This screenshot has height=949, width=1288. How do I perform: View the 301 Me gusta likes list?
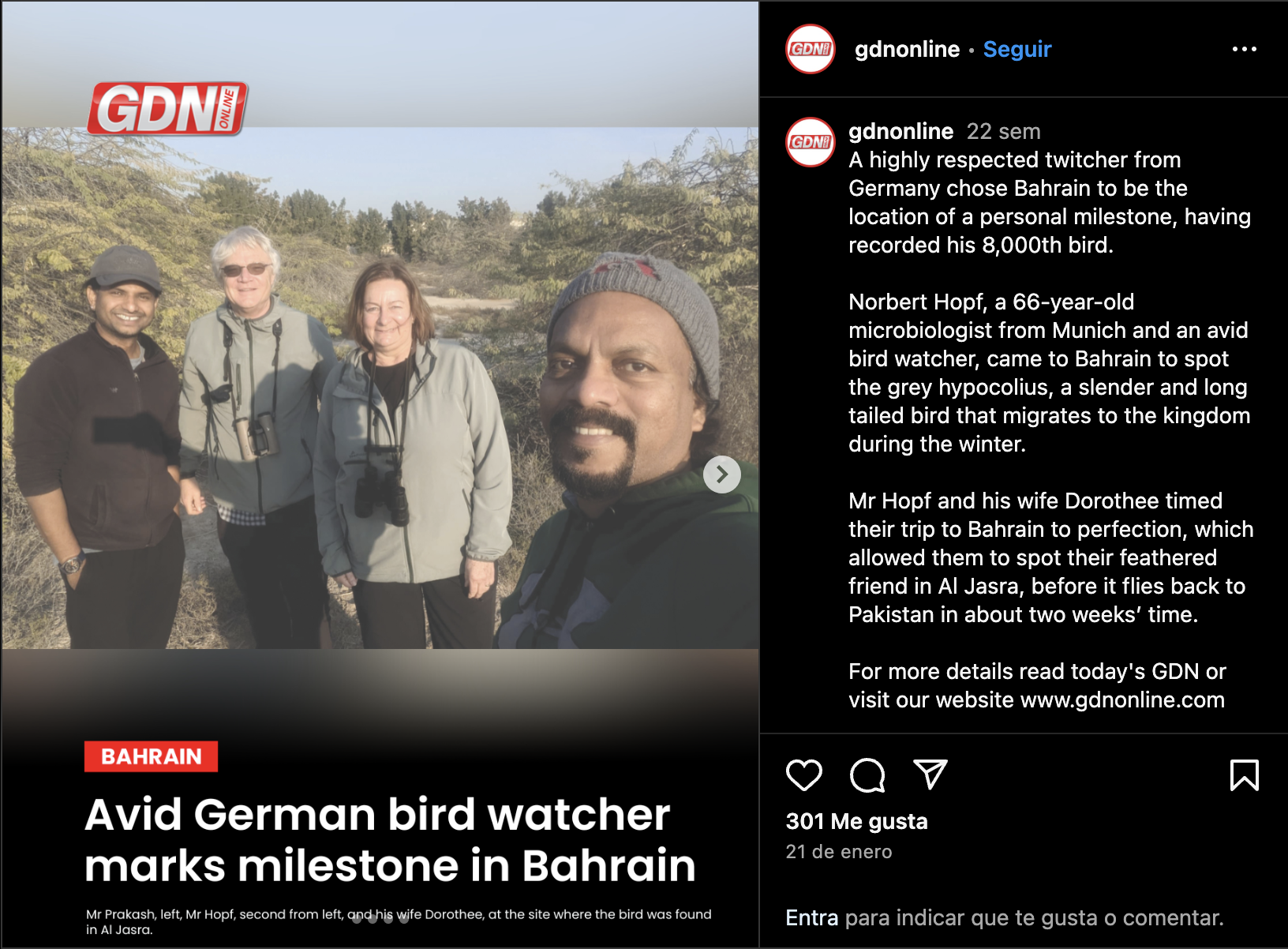(856, 821)
